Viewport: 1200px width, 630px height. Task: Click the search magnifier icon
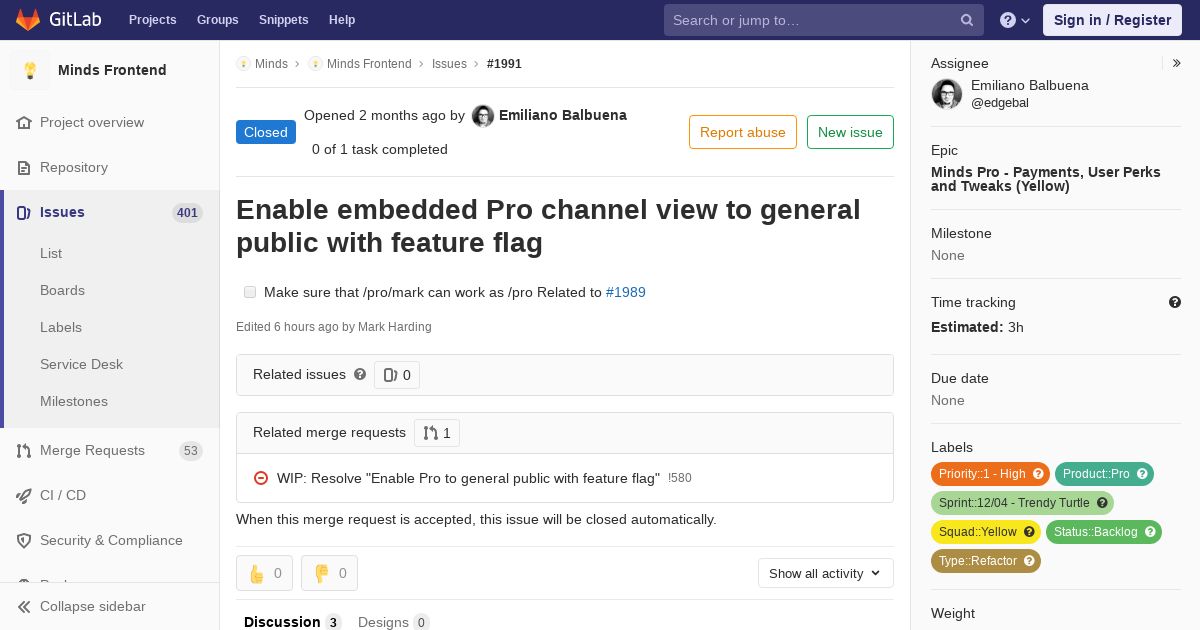tap(967, 20)
